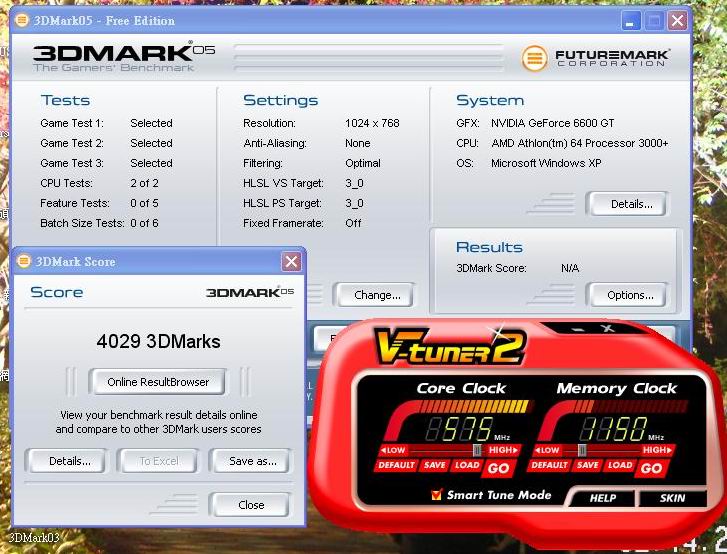Click OS Microsoft Windows XP text

(546, 163)
